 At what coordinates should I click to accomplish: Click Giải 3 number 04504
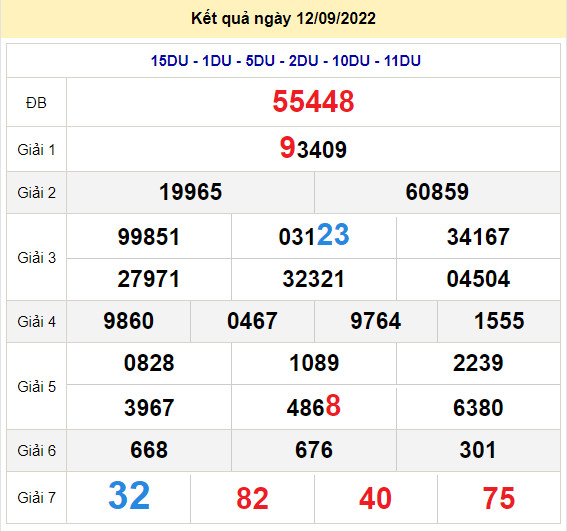tap(478, 279)
